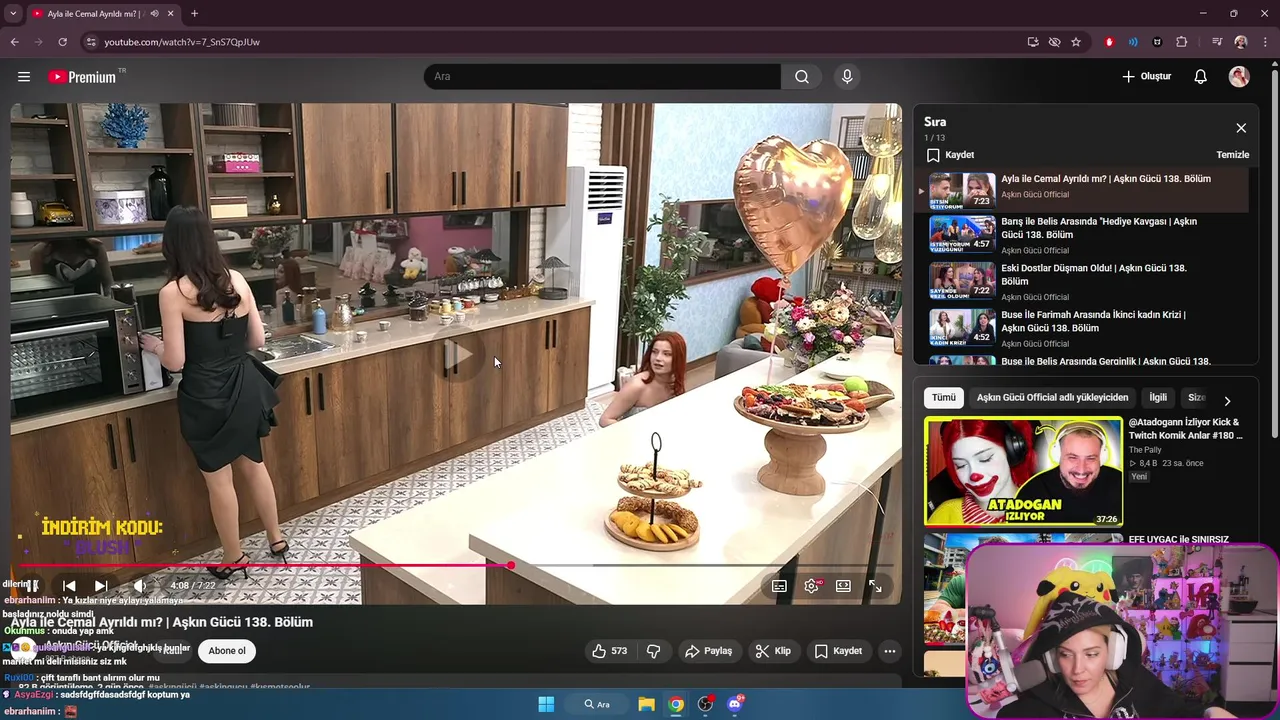Open Aşkın Gücü Official channel on first queue item
Image resolution: width=1280 pixels, height=720 pixels.
click(x=1035, y=195)
